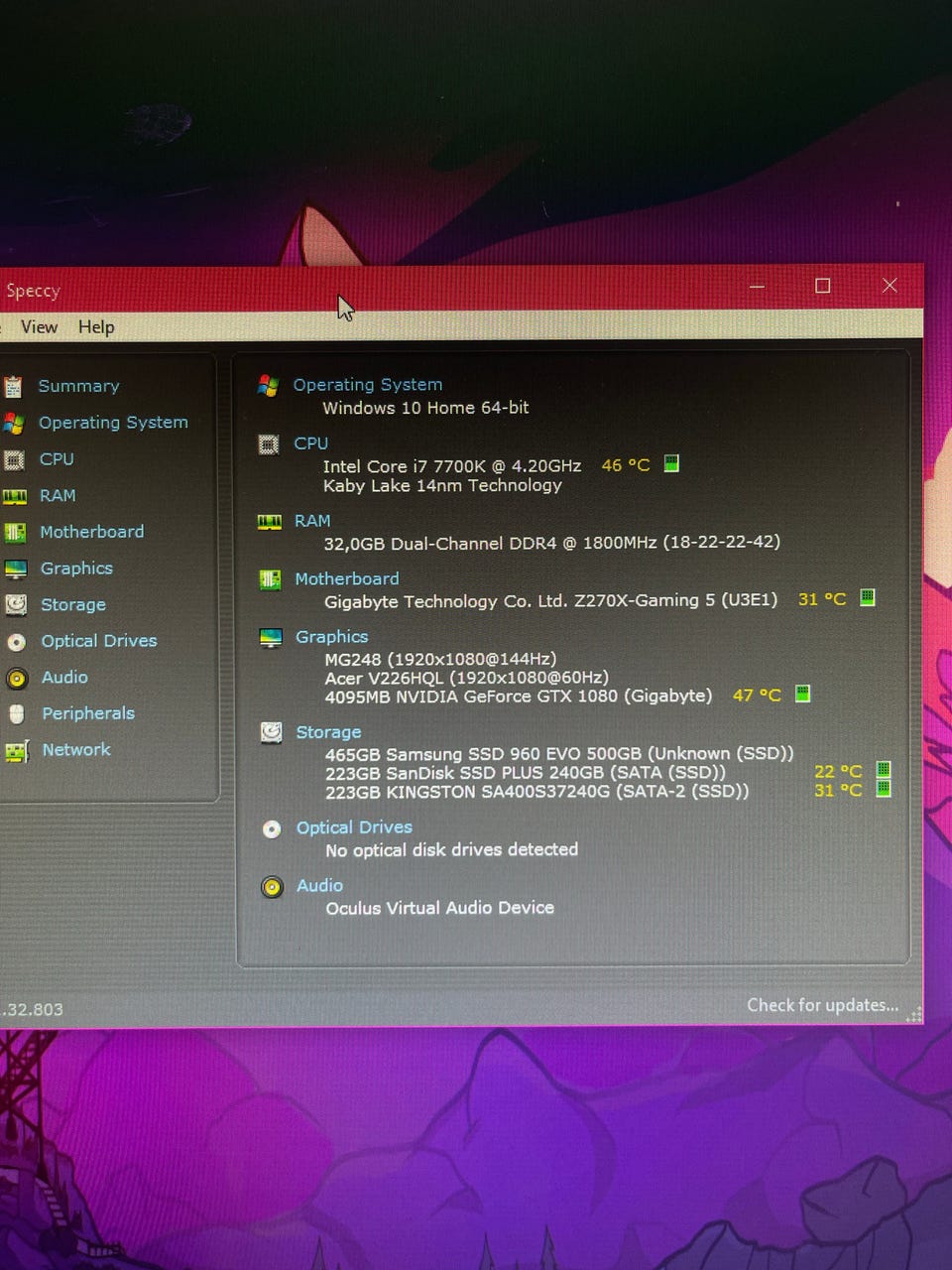Click the Operating System heading link
Viewport: 952px width, 1270px height.
click(368, 385)
